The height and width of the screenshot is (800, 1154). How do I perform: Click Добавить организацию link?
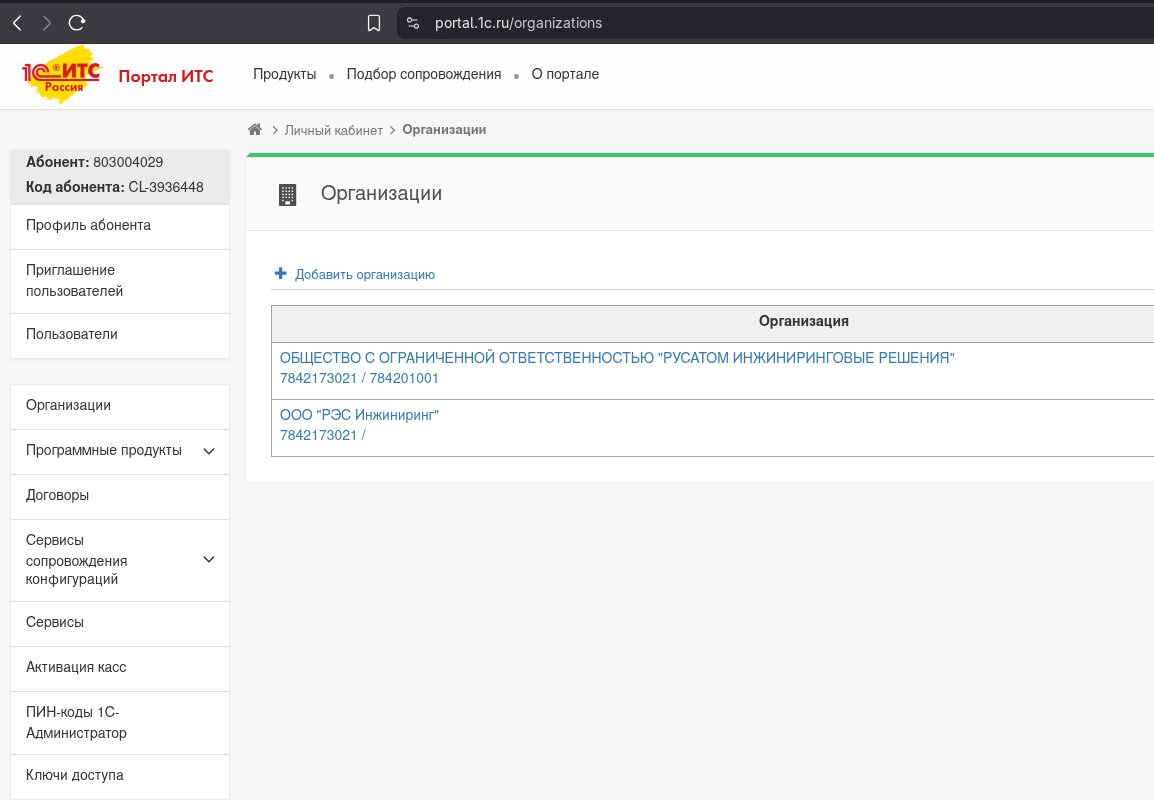364,274
